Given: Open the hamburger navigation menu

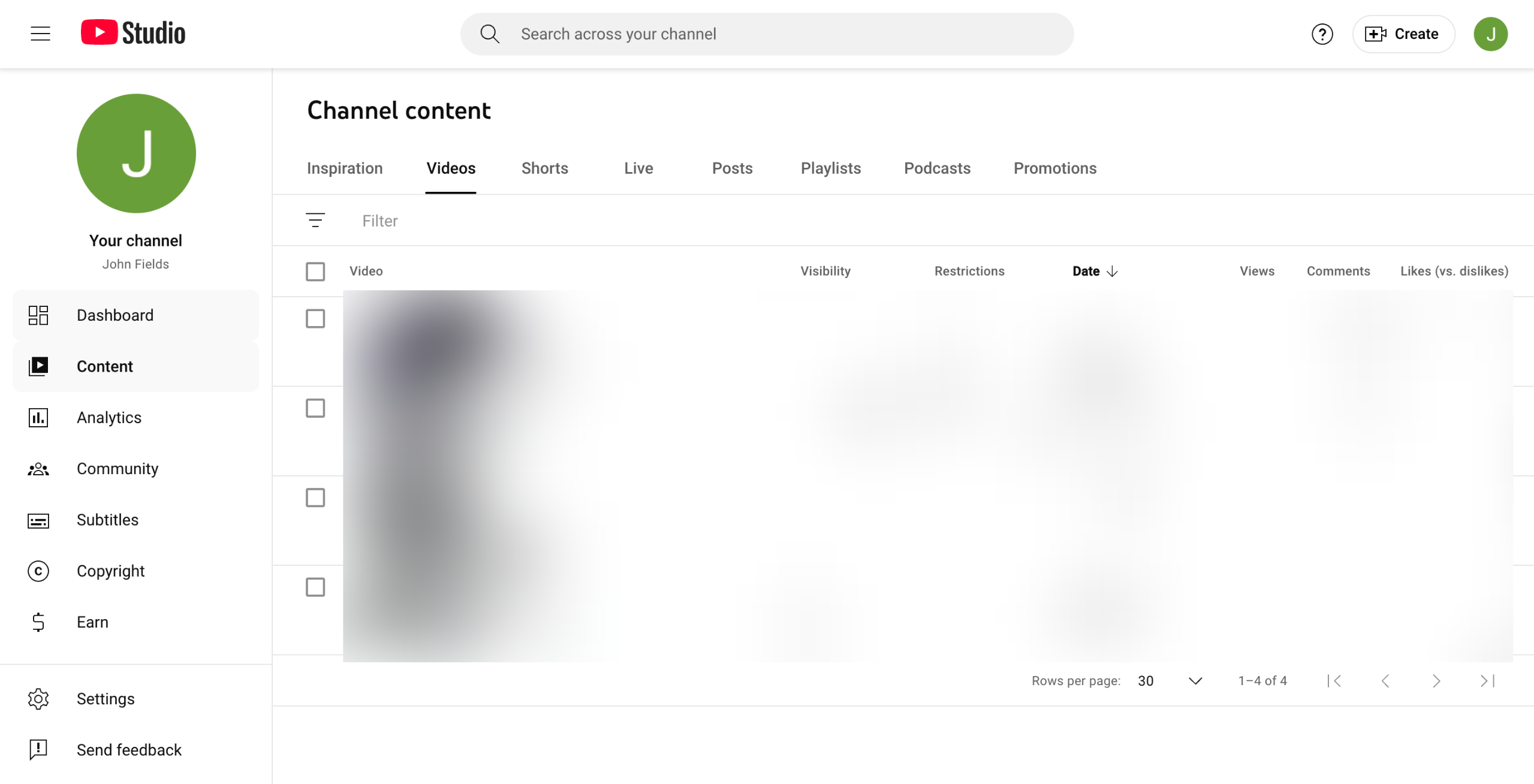Looking at the screenshot, I should [x=40, y=34].
